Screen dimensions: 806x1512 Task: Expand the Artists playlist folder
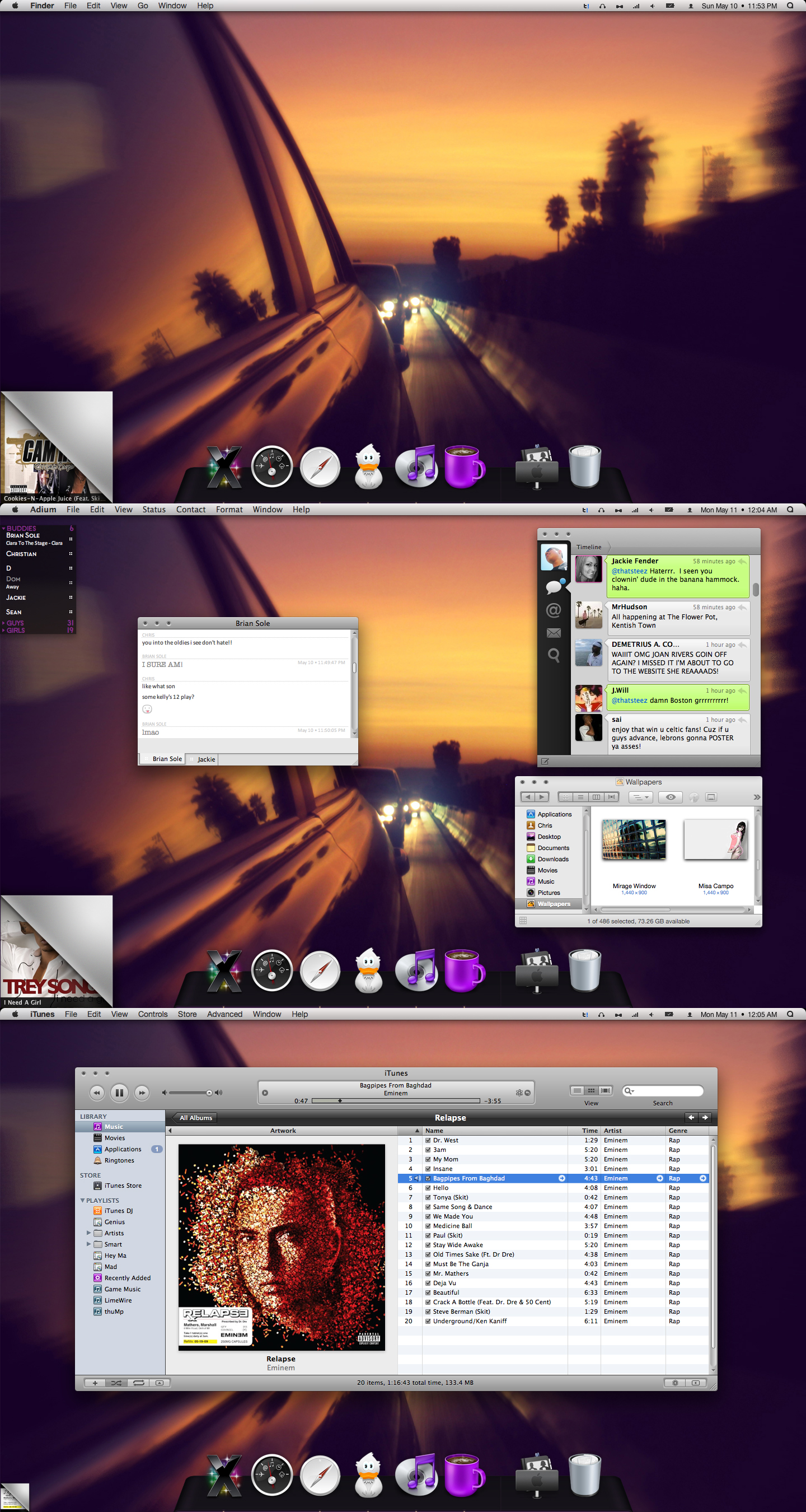click(x=88, y=1233)
